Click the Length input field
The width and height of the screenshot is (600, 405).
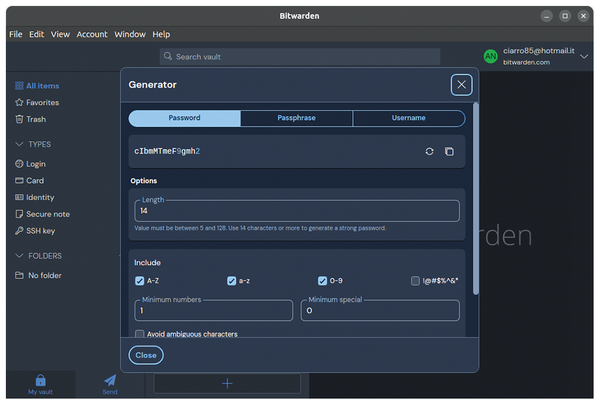click(x=297, y=212)
